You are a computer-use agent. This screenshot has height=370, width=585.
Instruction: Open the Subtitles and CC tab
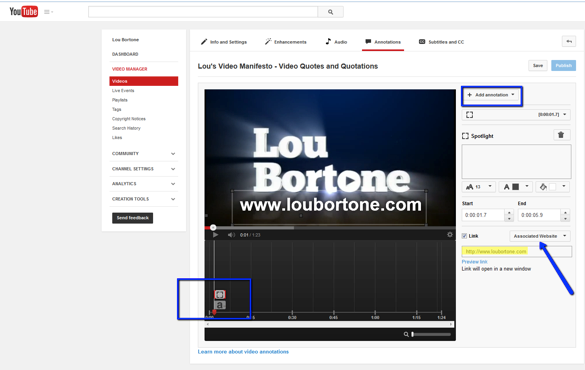point(441,42)
